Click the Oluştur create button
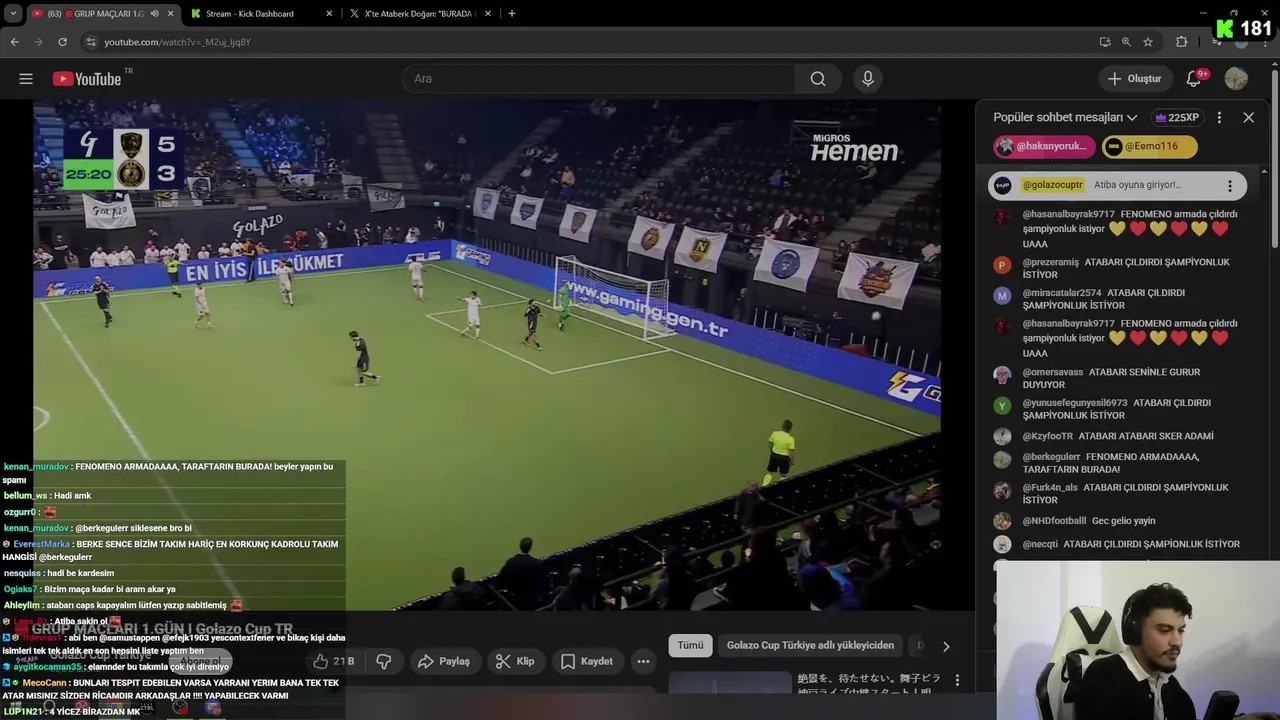1280x720 pixels. click(1135, 79)
